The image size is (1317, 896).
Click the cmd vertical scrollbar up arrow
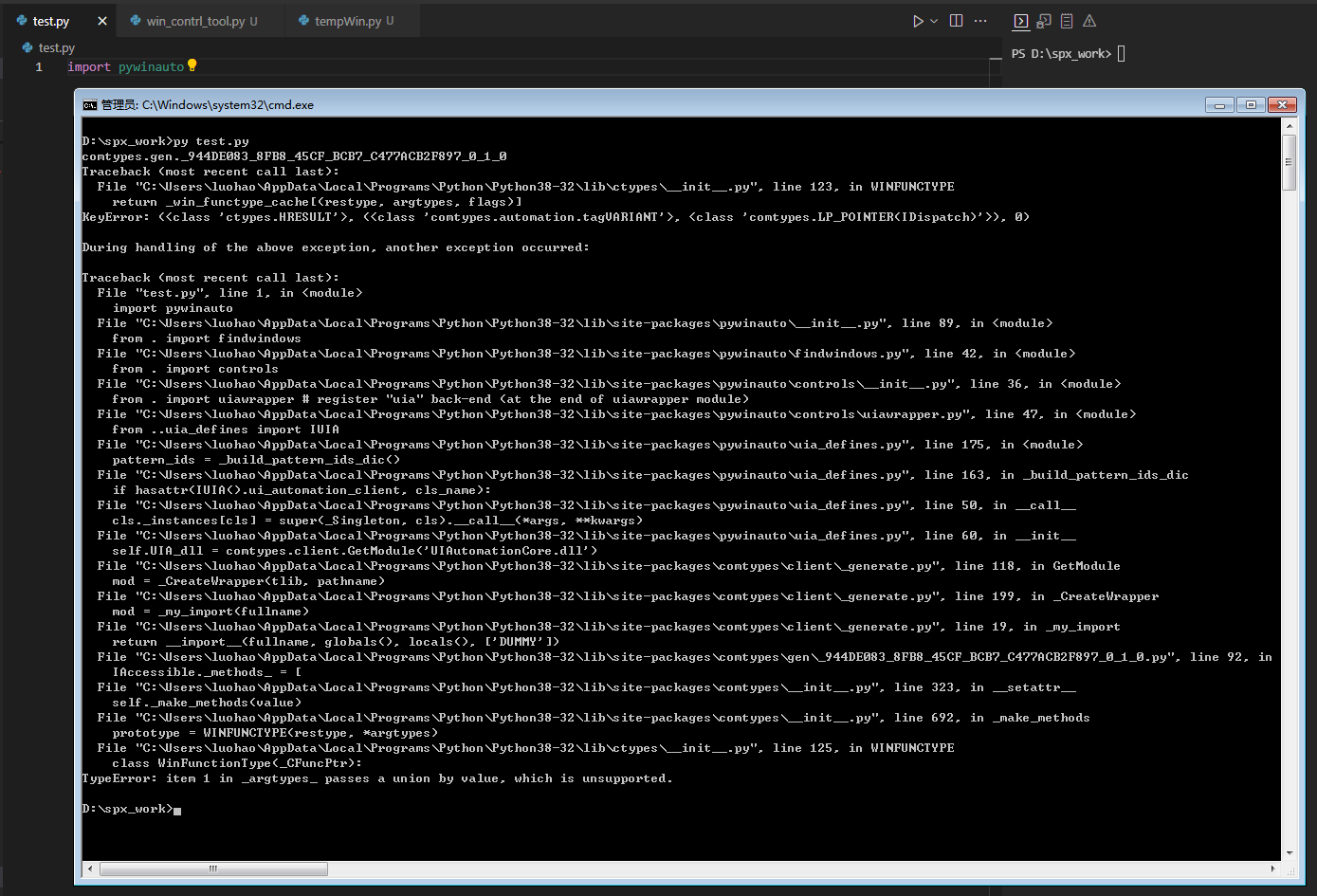[1290, 125]
